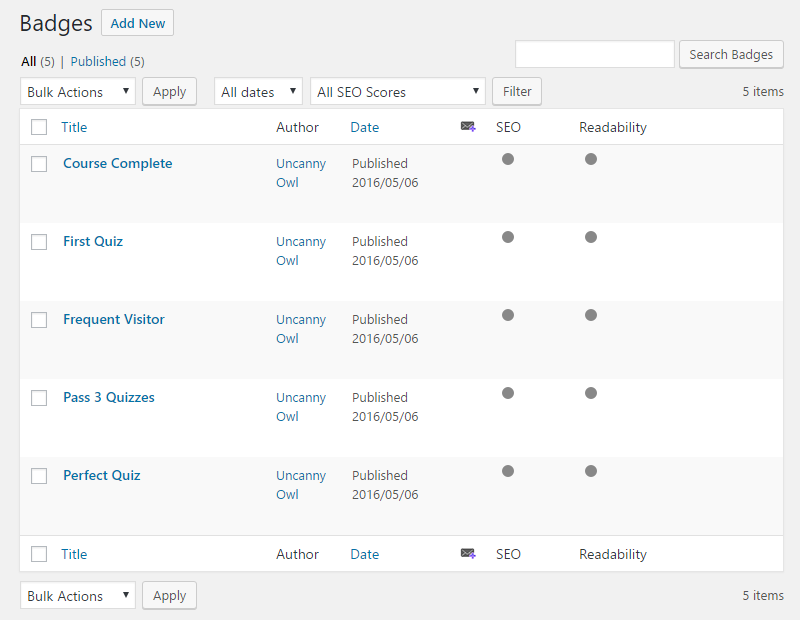Open the Perfect Quiz badge link
This screenshot has width=800, height=620.
101,475
